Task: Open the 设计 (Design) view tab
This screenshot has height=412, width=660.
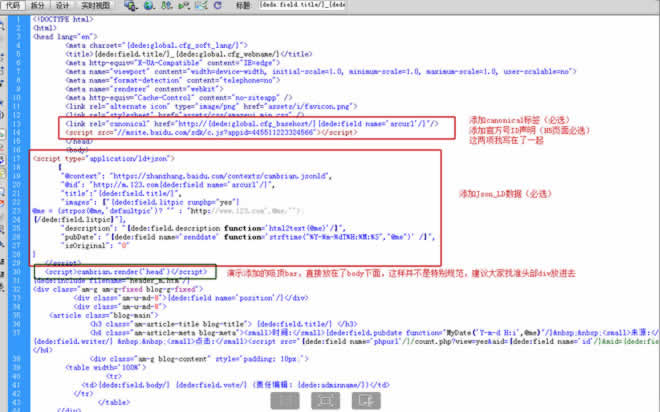Action: 63,6
